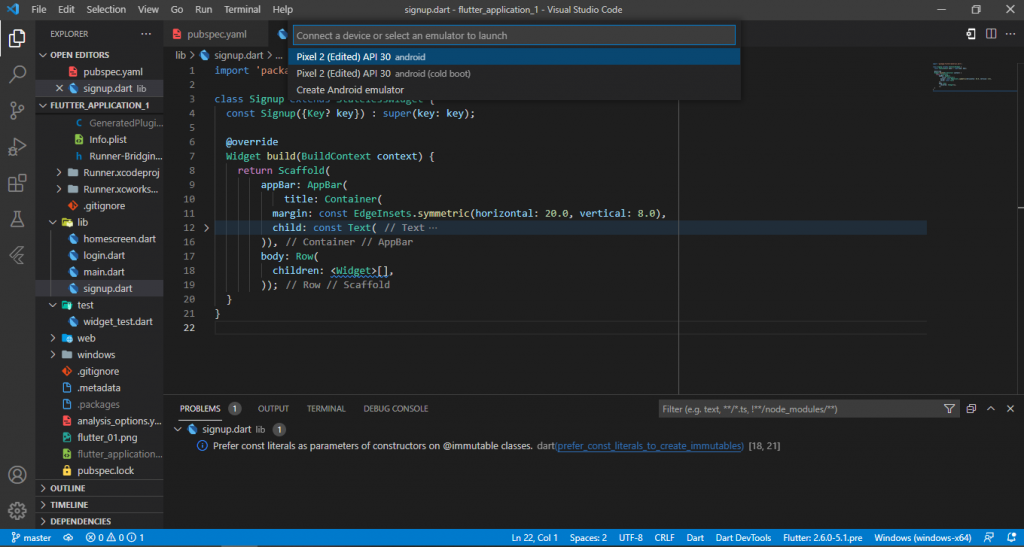Expand the Runner.xcworks... folder
The width and height of the screenshot is (1024, 547).
click(59, 189)
